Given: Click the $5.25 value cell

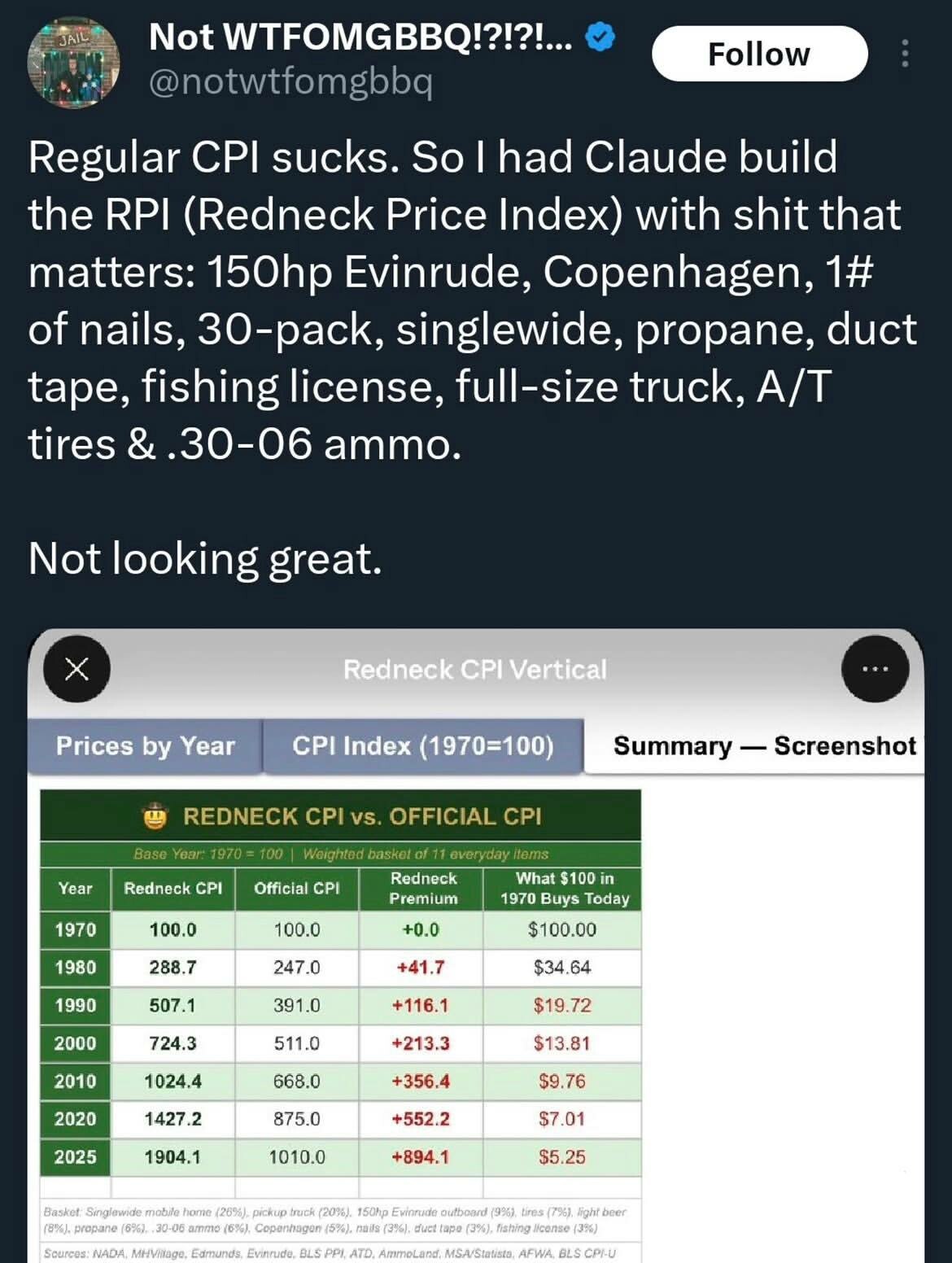Looking at the screenshot, I should [x=561, y=1156].
